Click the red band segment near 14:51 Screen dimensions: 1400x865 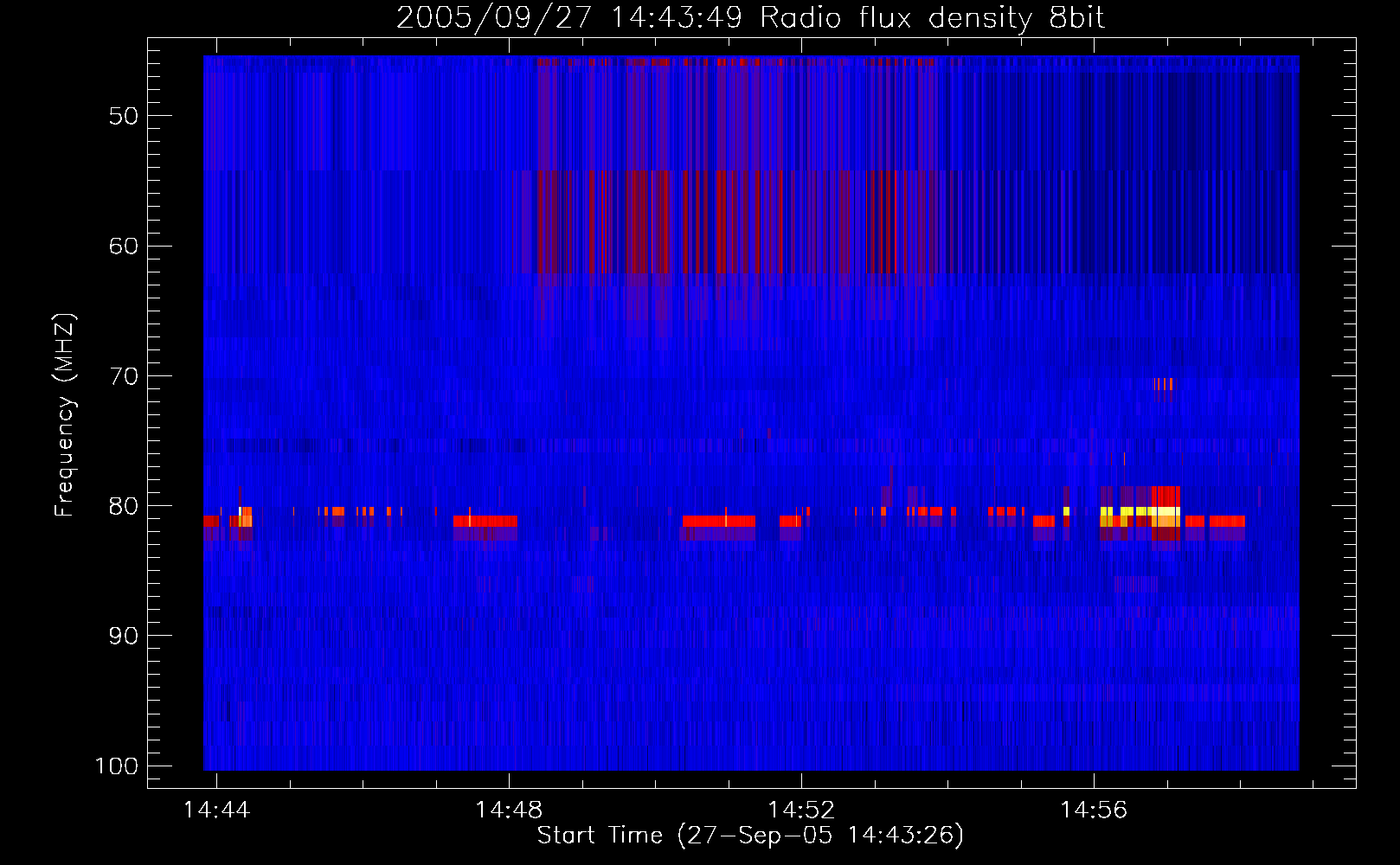point(719,521)
